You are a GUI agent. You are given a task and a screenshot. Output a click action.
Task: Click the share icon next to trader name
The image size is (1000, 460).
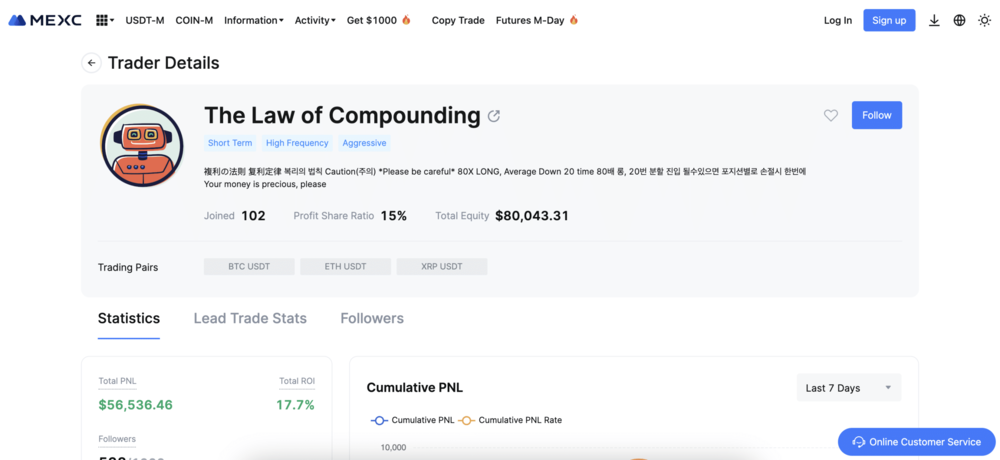pos(494,116)
